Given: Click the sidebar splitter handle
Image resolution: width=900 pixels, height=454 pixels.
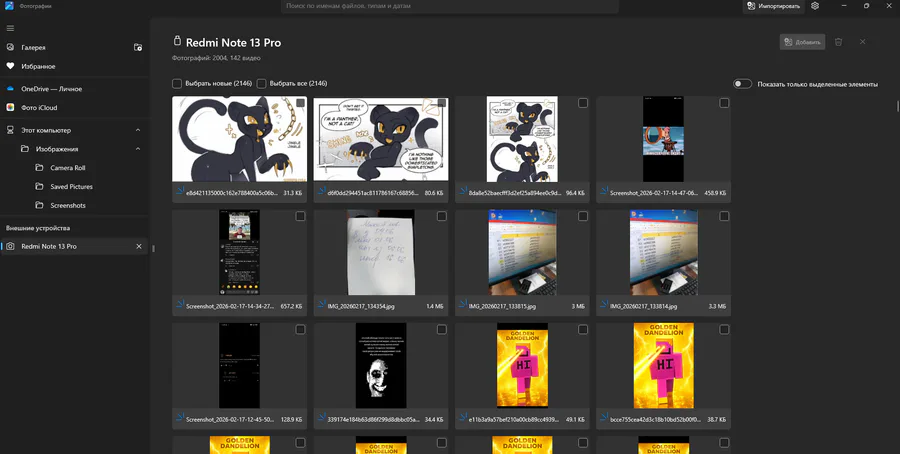Looking at the screenshot, I should (x=154, y=249).
